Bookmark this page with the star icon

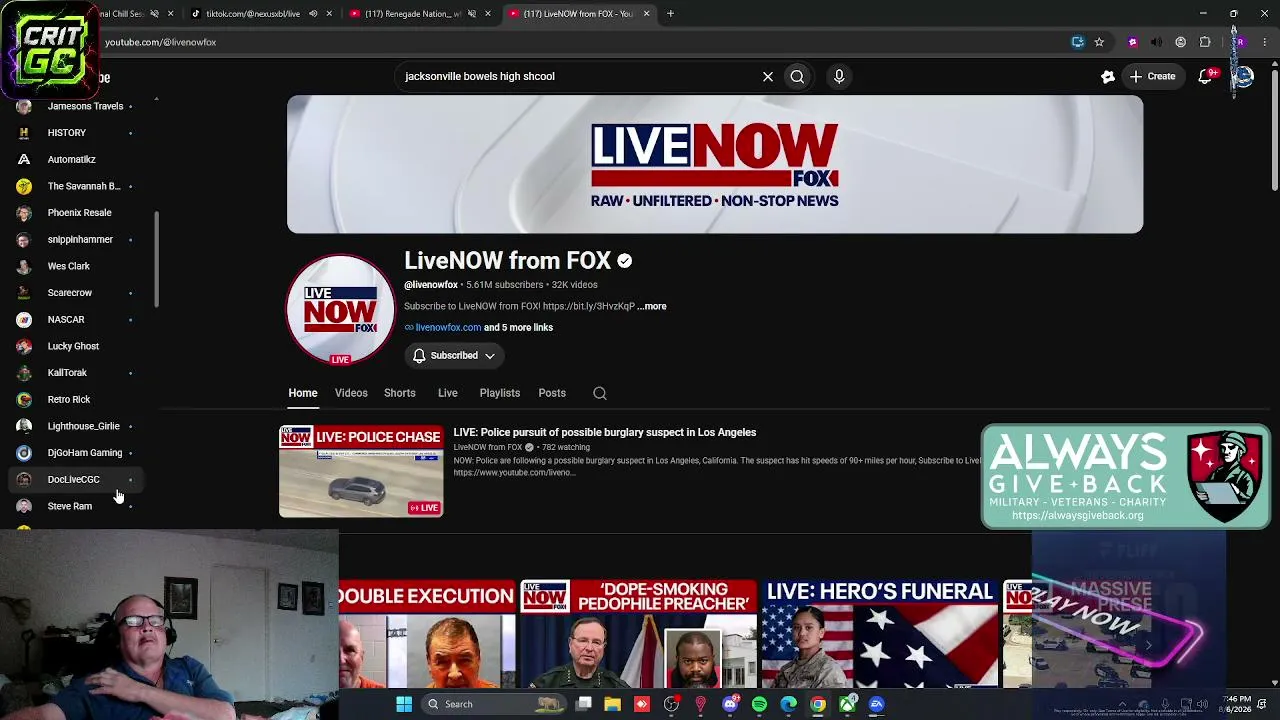[1099, 42]
